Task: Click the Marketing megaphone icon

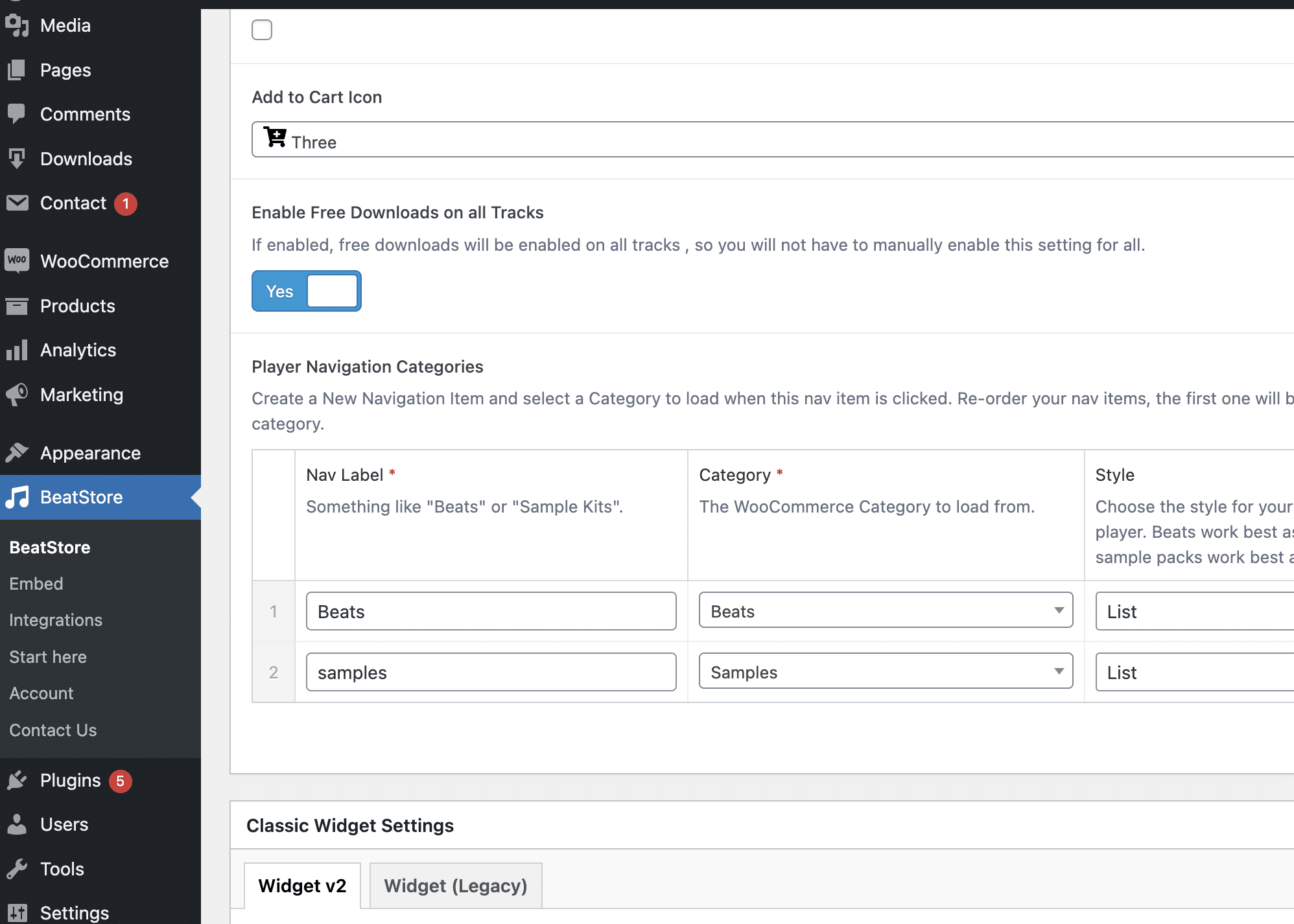Action: 17,395
